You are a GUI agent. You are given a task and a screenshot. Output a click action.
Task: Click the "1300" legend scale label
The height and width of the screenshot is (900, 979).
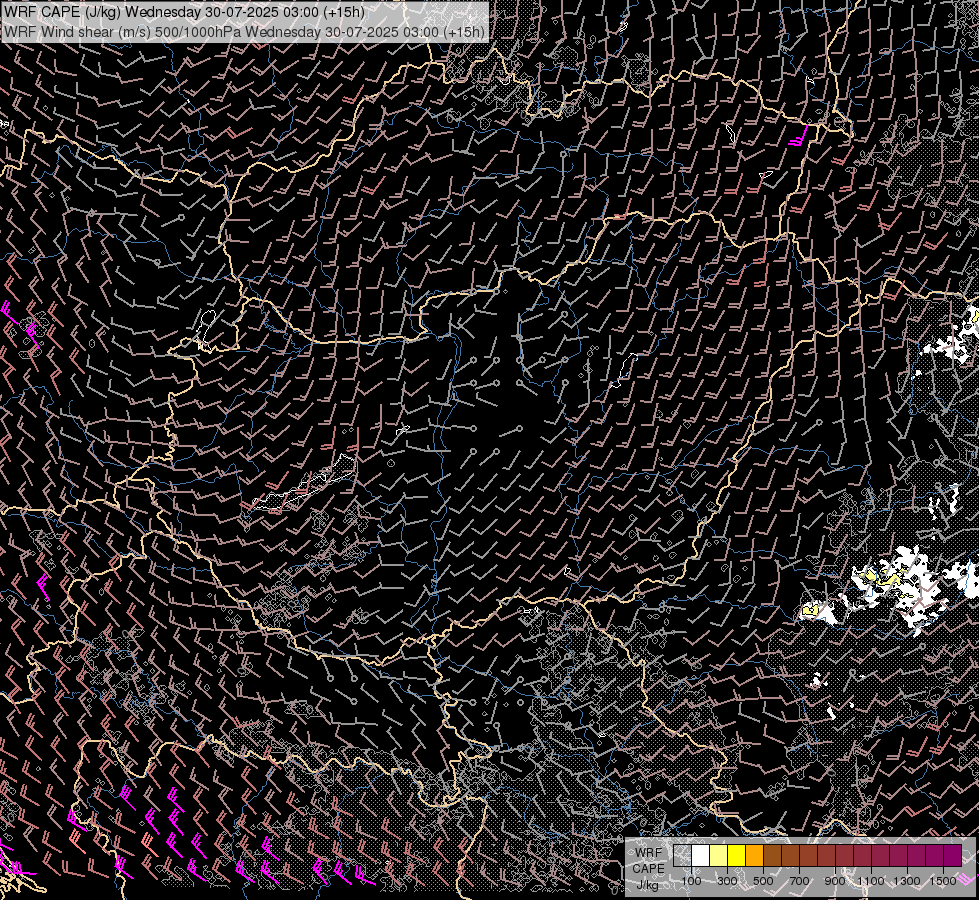pos(907,881)
